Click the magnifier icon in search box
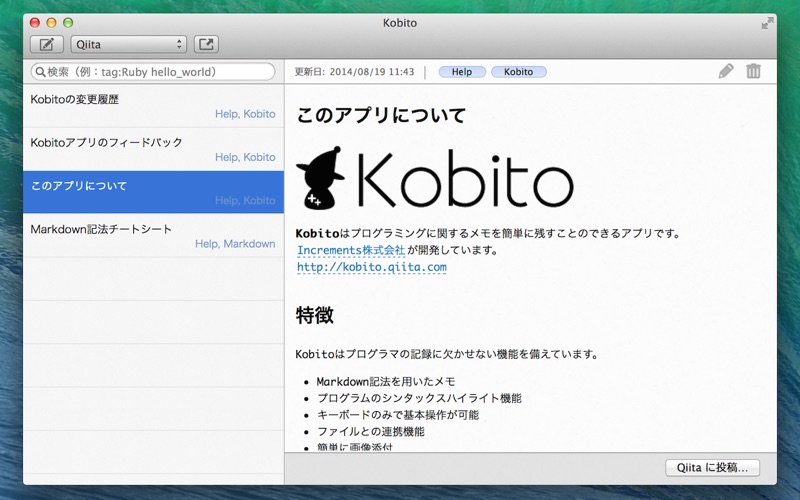 point(40,72)
